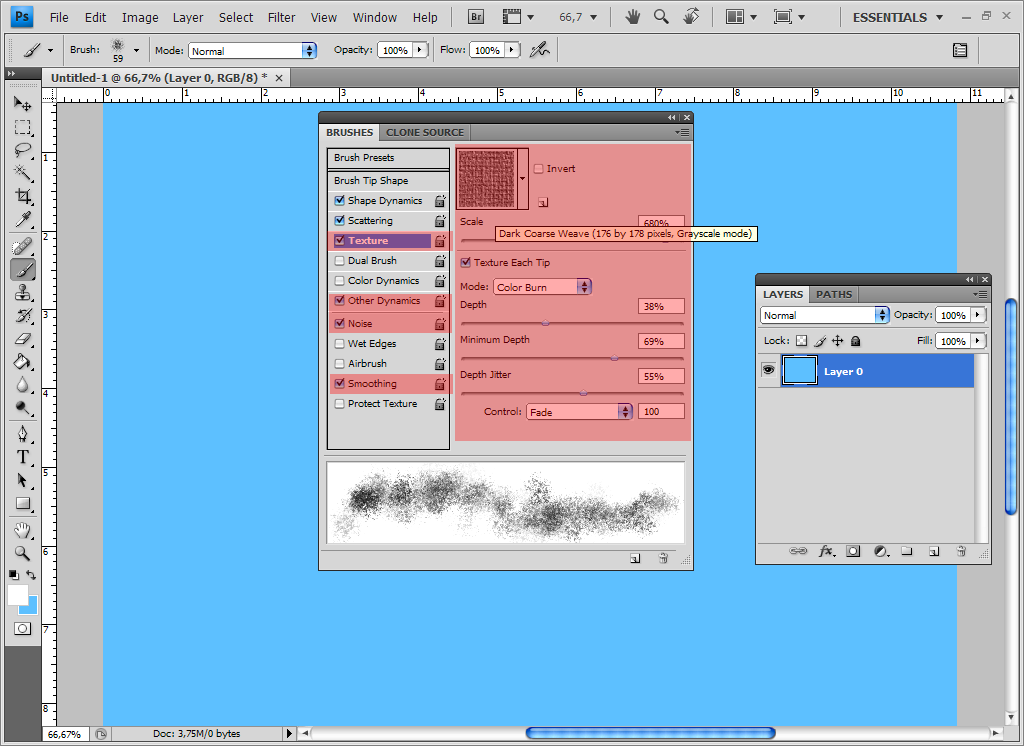The width and height of the screenshot is (1024, 746).
Task: Select the Zoom tool in toolbox
Action: click(22, 553)
